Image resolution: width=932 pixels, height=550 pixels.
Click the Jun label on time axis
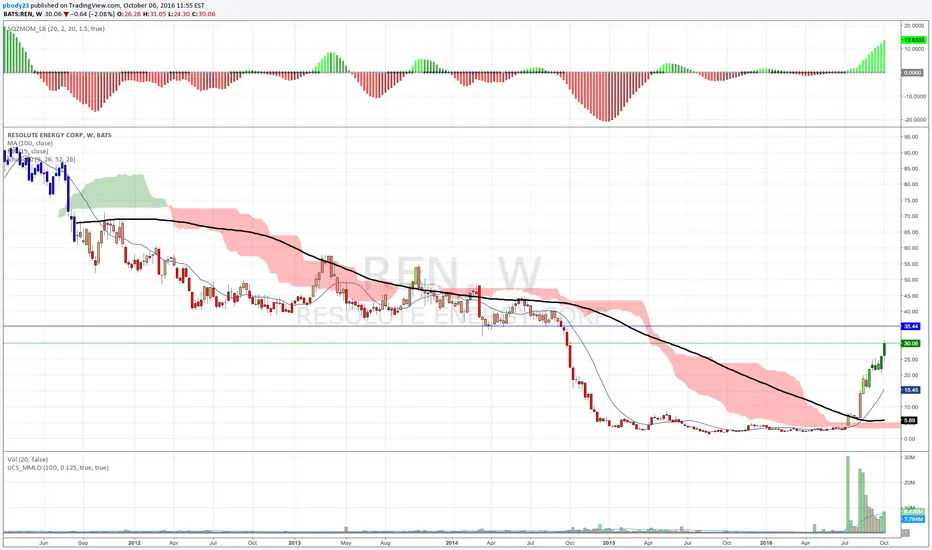tap(43, 543)
